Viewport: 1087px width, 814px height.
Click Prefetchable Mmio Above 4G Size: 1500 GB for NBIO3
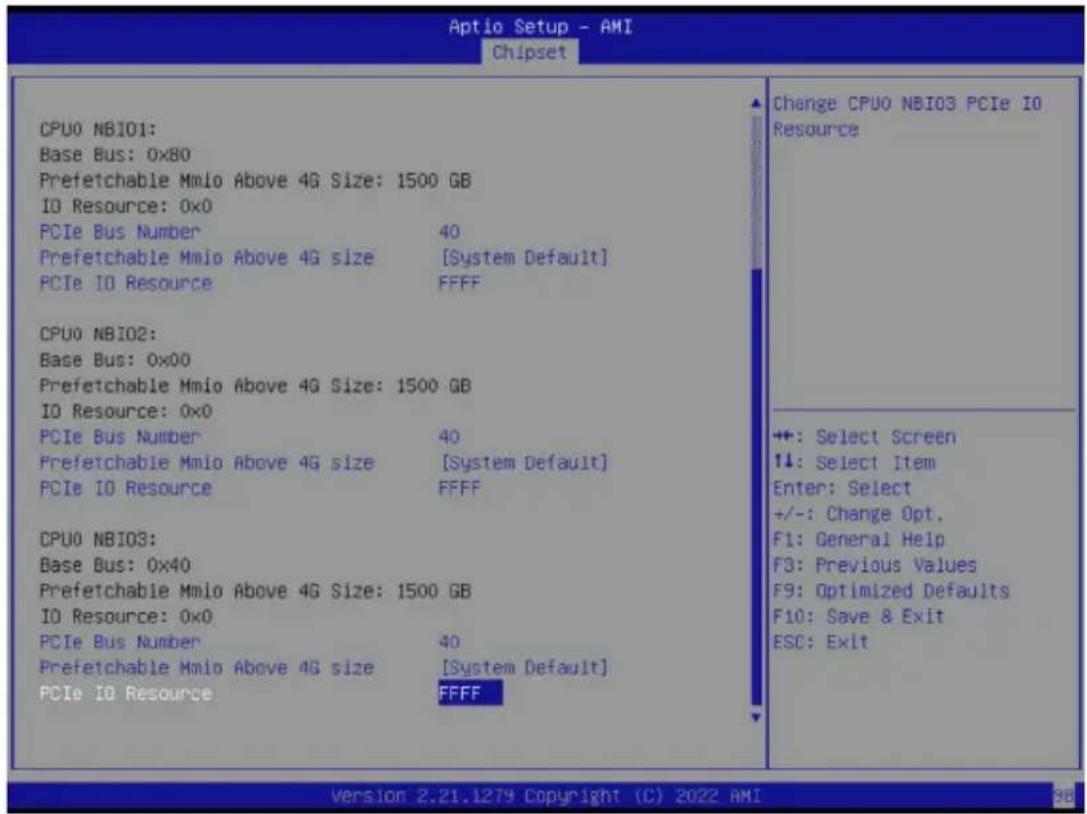(x=255, y=591)
